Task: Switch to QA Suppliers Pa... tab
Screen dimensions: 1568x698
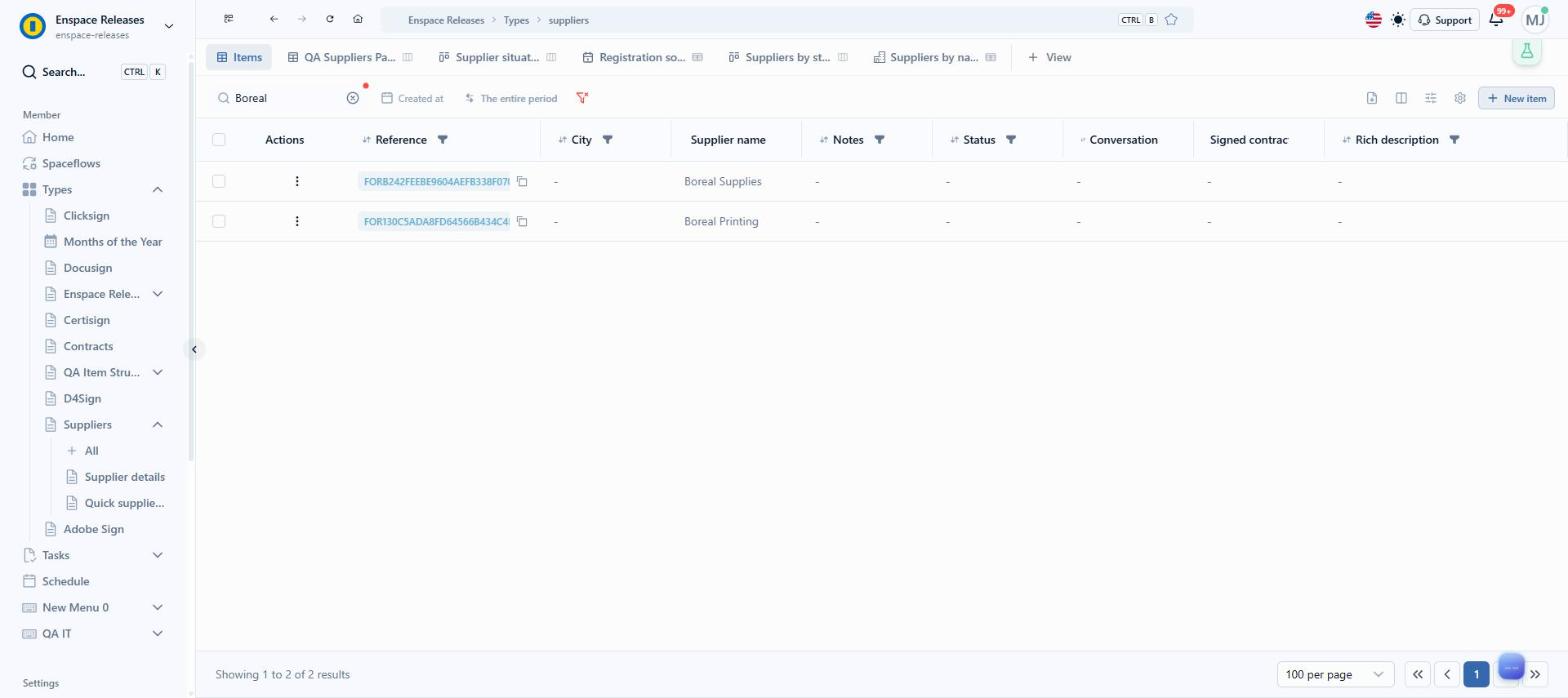Action: [350, 57]
